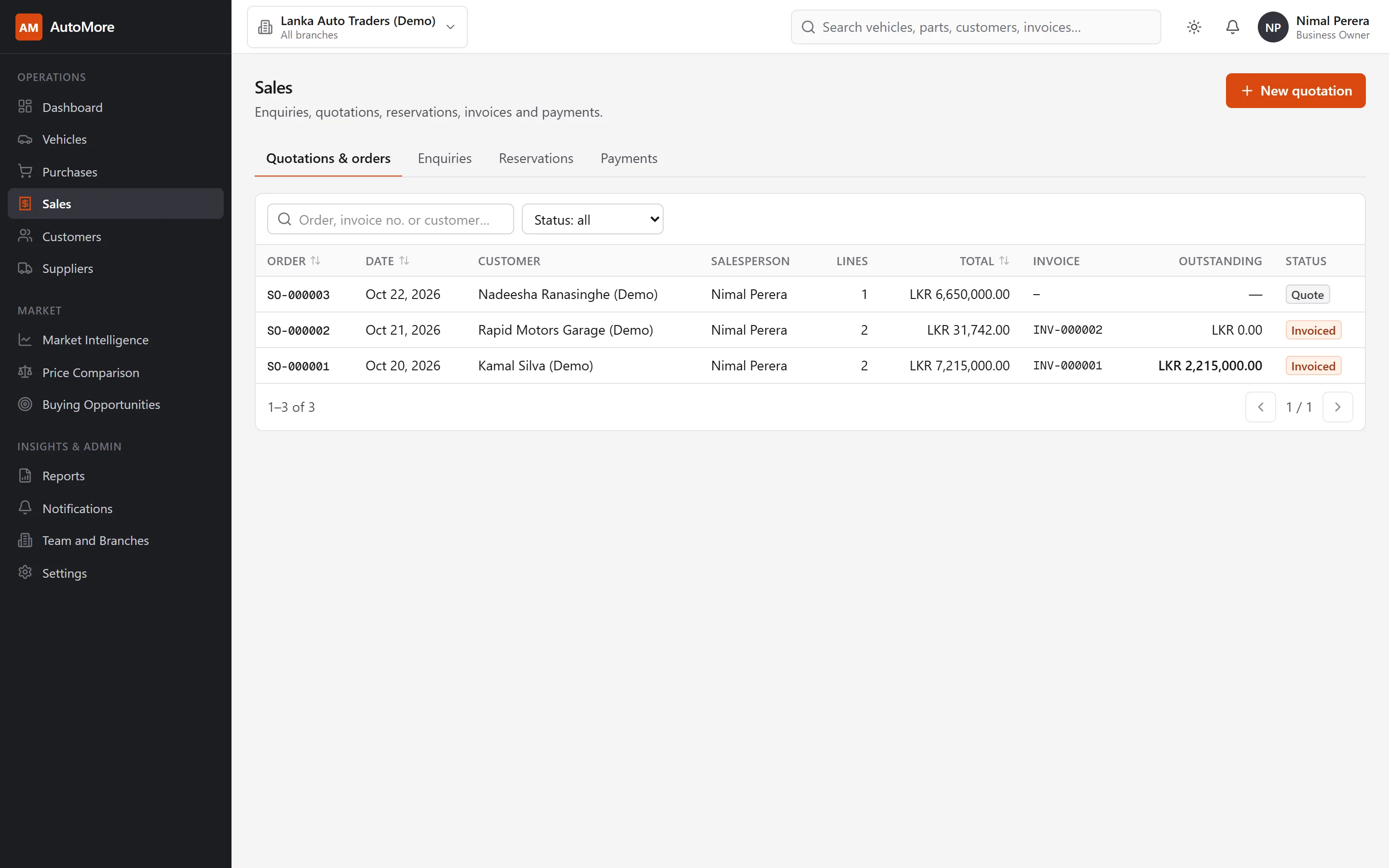Open the Customers people icon
1389x868 pixels.
(25, 236)
